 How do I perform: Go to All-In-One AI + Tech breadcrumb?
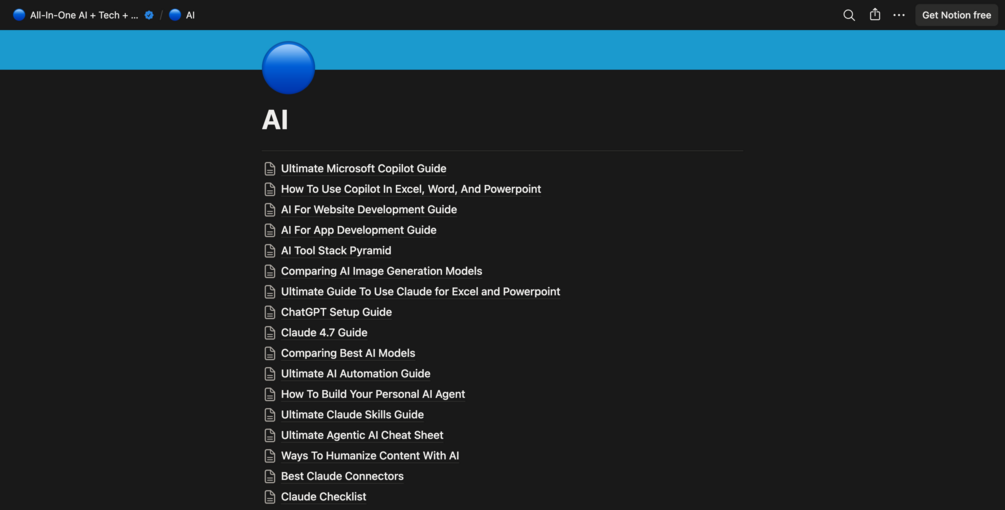[76, 15]
